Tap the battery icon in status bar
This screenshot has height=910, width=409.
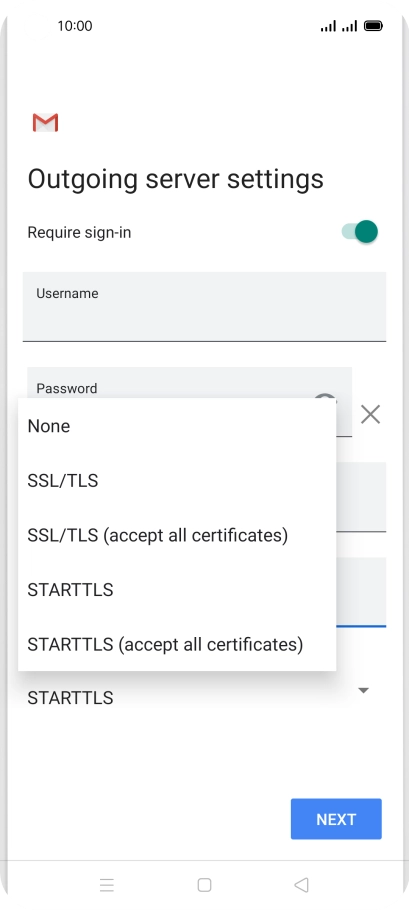tap(373, 26)
